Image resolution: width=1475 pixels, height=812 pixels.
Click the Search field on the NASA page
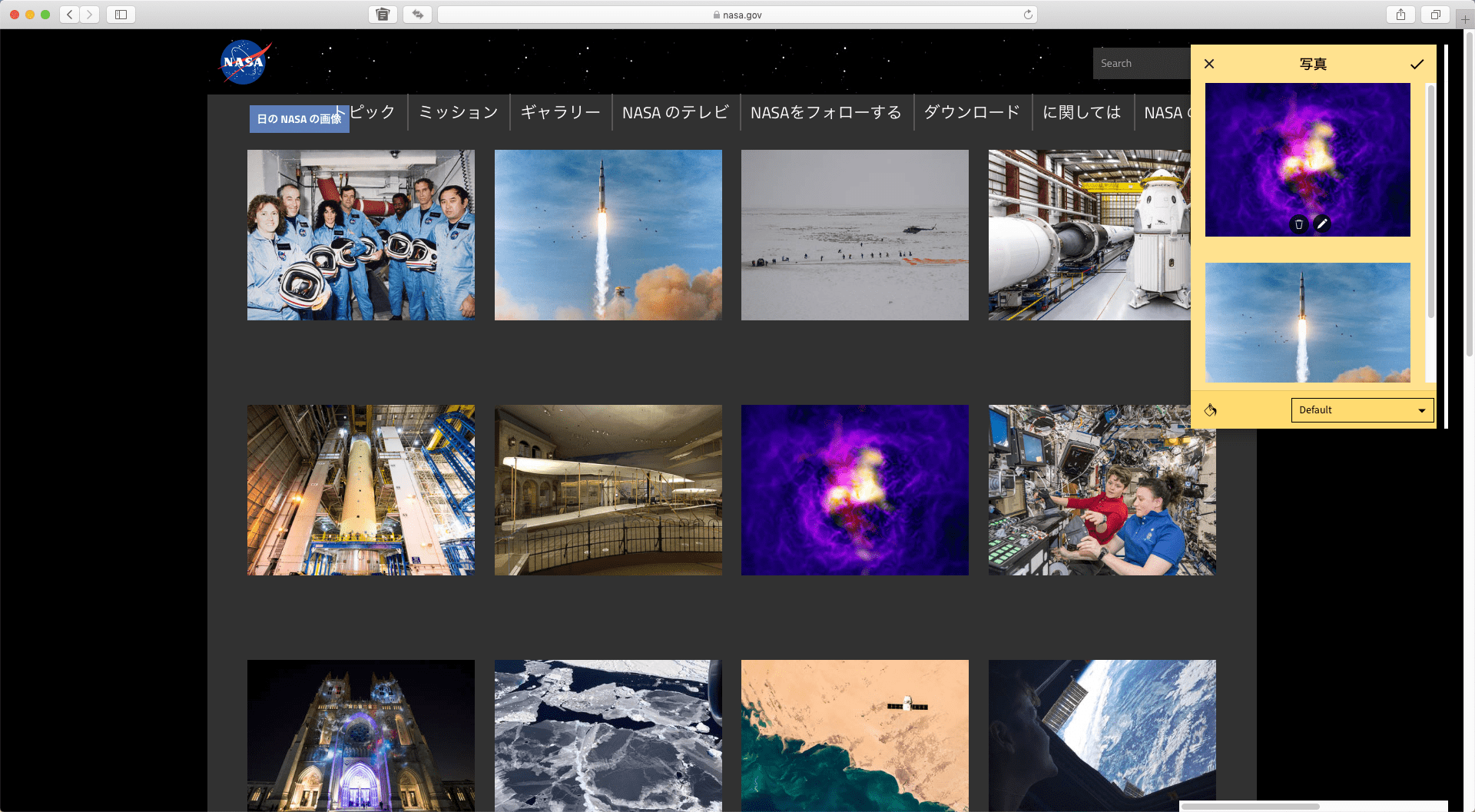tap(1142, 63)
